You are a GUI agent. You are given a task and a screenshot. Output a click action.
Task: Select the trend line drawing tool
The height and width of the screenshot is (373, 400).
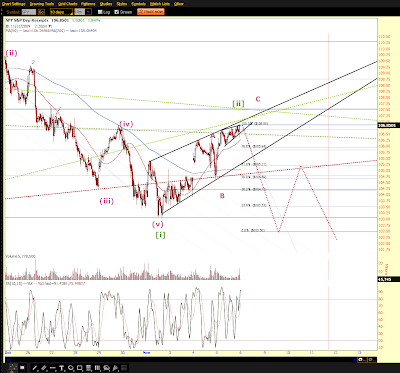point(35,368)
